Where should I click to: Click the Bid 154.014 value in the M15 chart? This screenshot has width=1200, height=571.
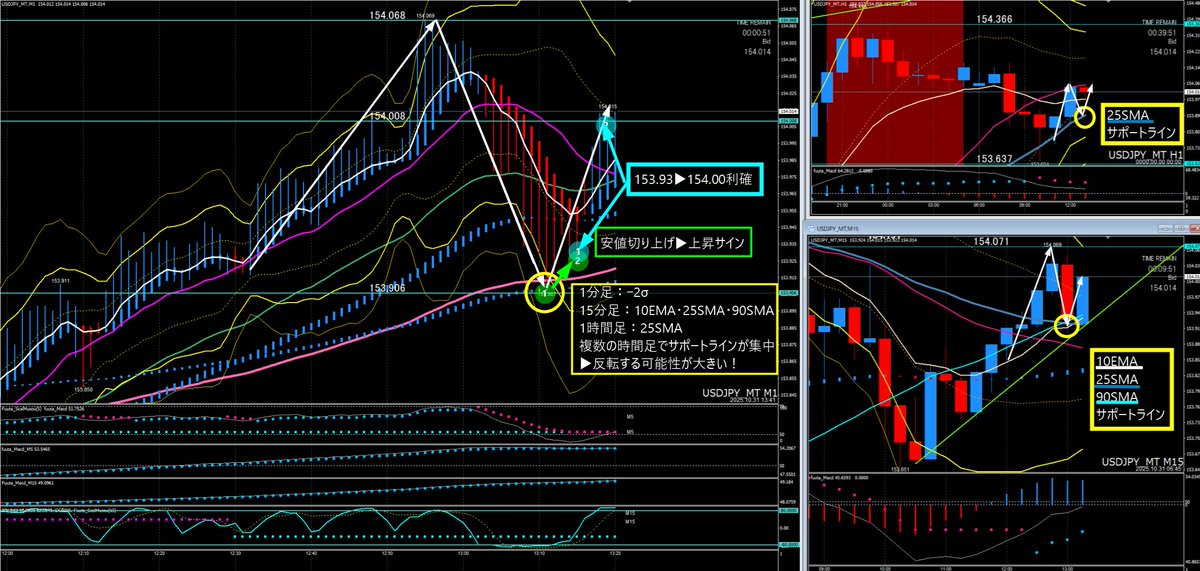coord(1161,290)
